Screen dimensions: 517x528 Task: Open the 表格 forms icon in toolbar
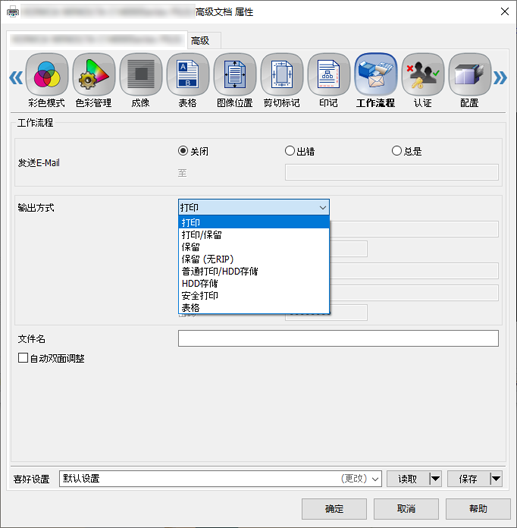tap(188, 75)
